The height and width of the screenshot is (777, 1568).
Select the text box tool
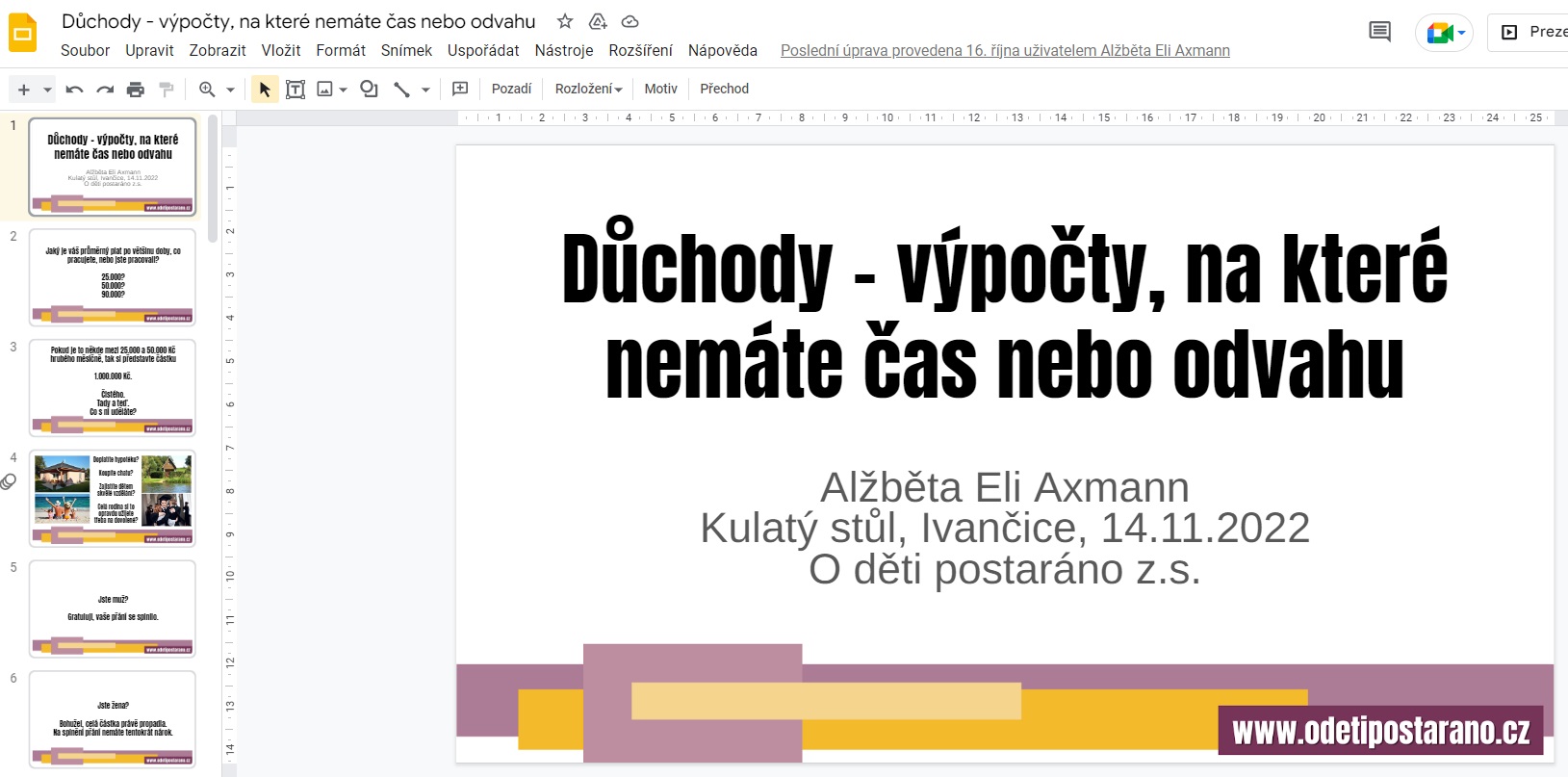click(x=296, y=90)
